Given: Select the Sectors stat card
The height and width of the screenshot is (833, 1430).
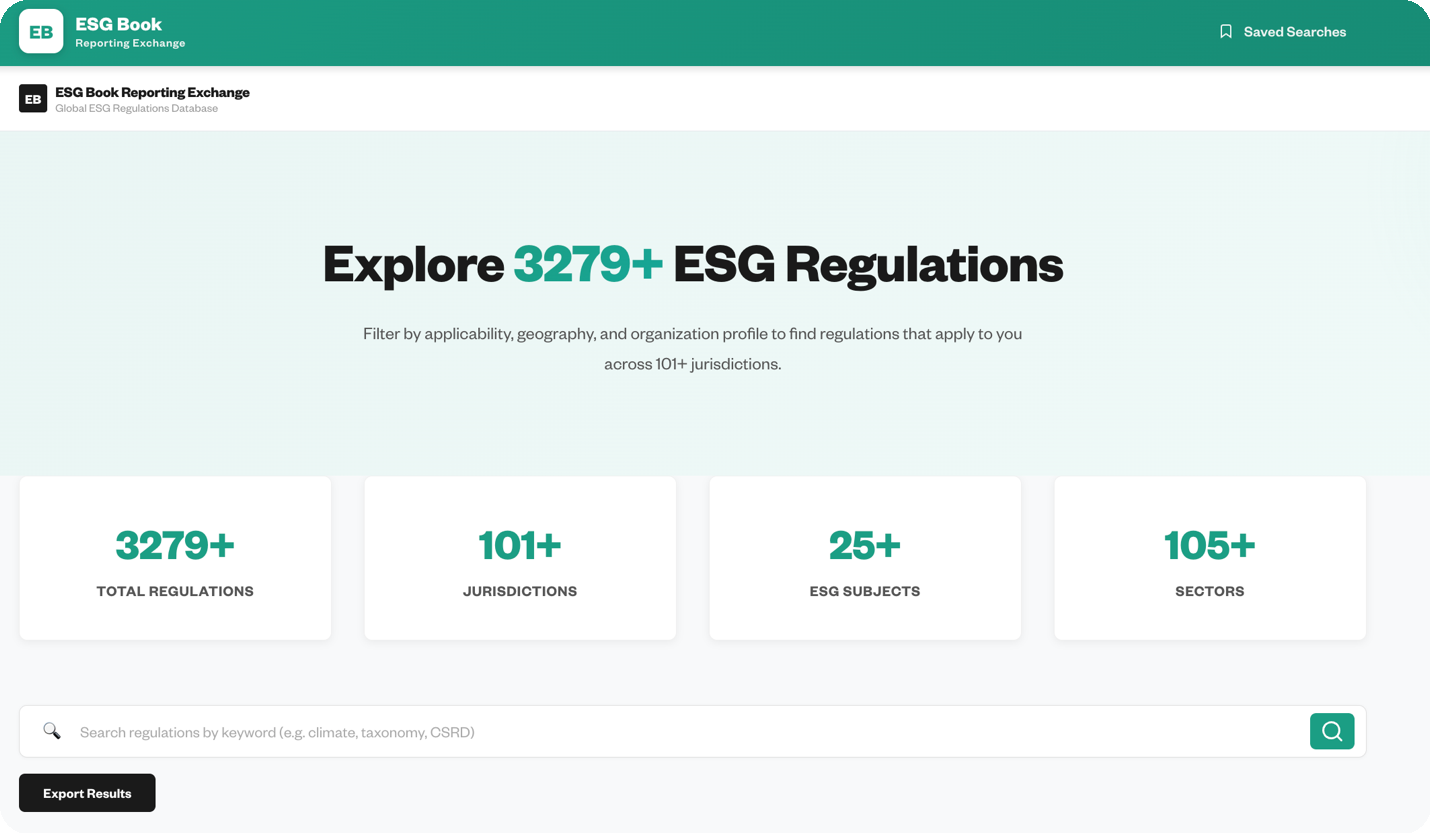Looking at the screenshot, I should tap(1210, 557).
